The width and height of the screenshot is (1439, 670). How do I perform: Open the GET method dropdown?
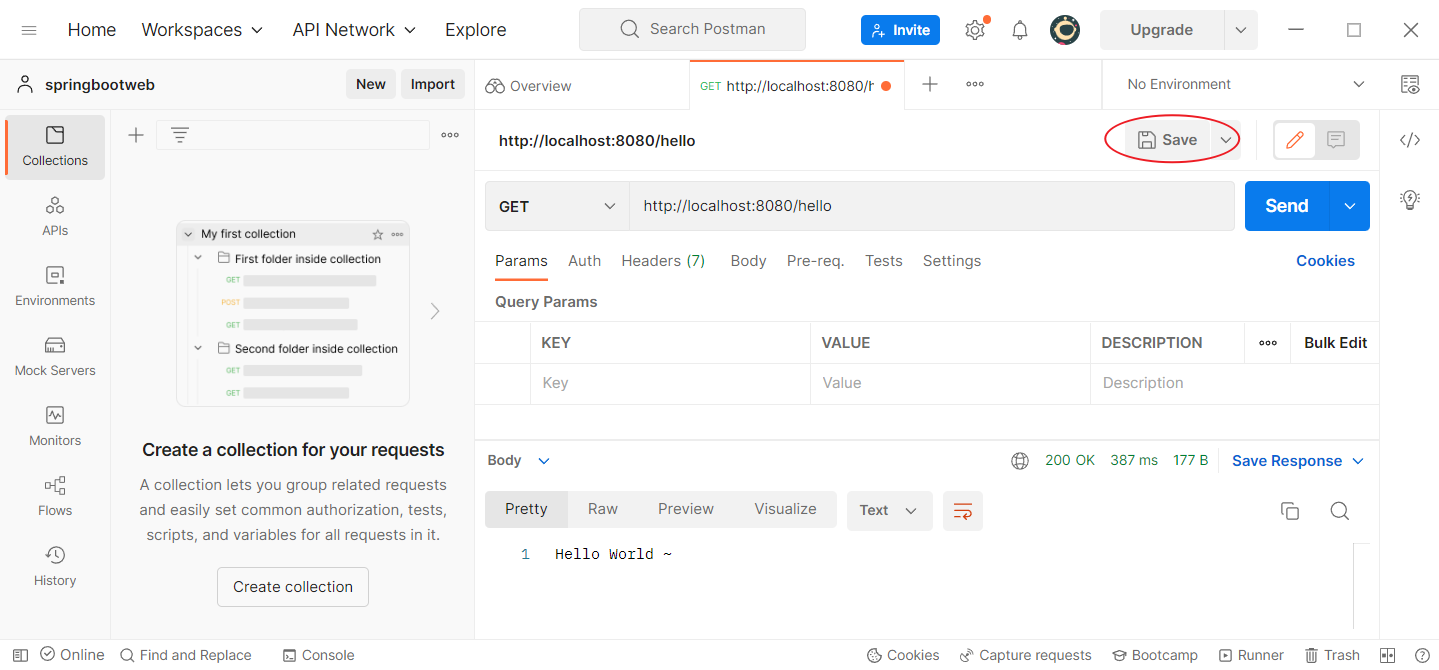(x=557, y=206)
